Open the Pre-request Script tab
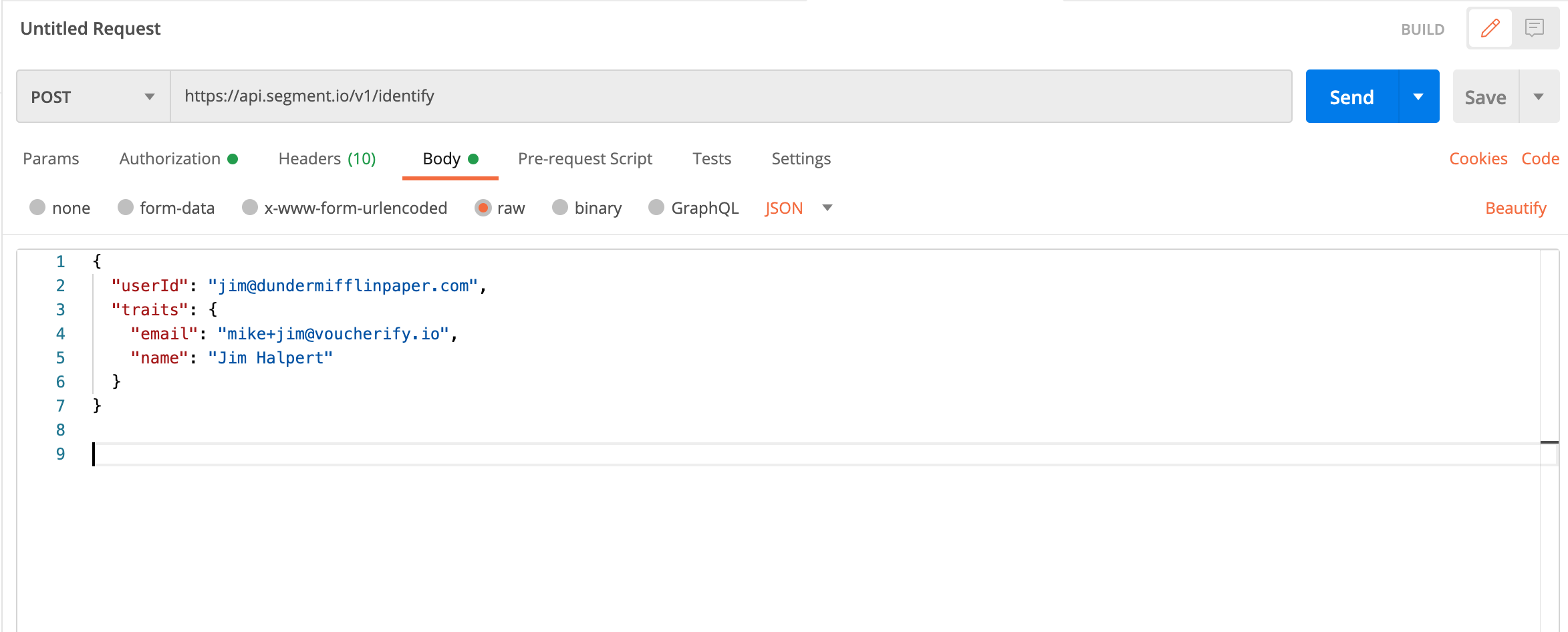This screenshot has width=1568, height=632. pos(585,159)
